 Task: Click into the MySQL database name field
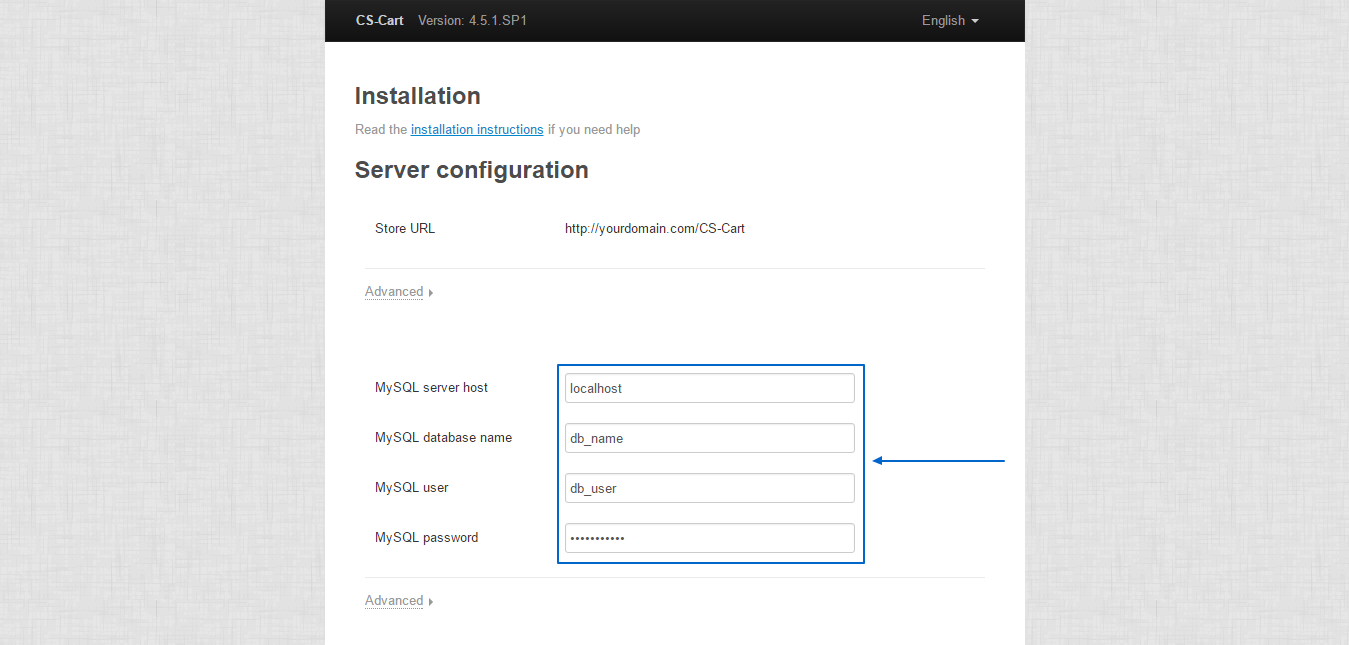709,438
